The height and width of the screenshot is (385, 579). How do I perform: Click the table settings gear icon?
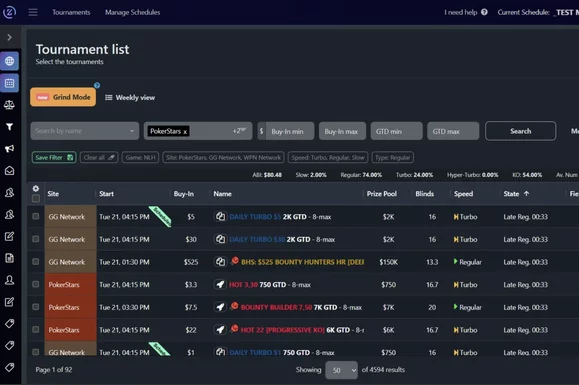point(35,189)
